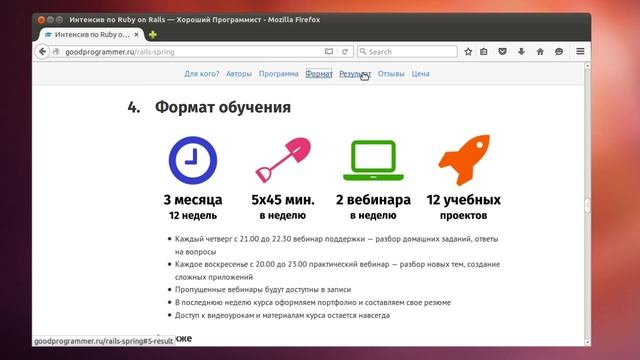
Task: Save page to Pocket icon
Action: pos(502,51)
